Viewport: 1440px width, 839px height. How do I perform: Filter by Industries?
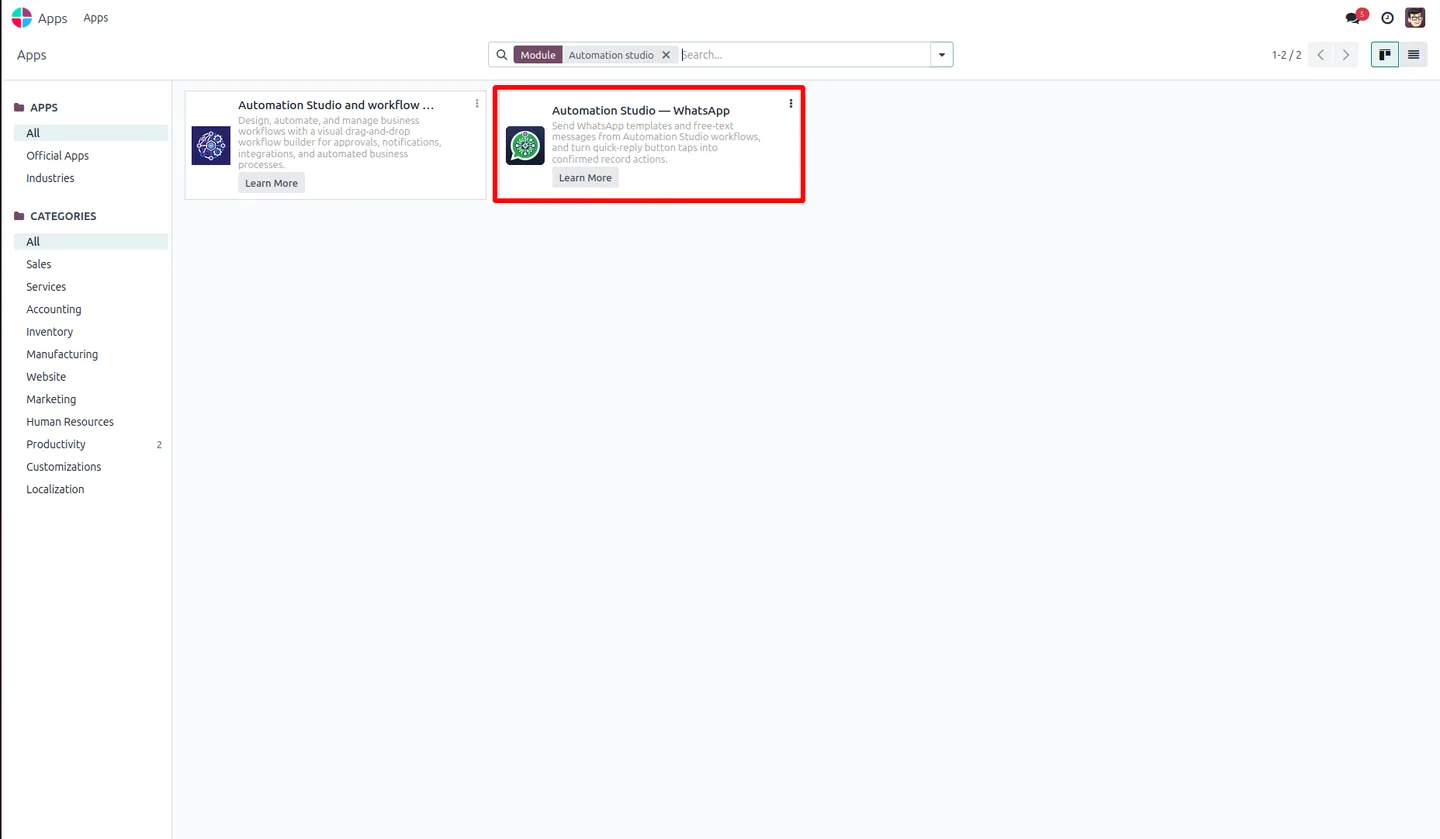[91, 178]
